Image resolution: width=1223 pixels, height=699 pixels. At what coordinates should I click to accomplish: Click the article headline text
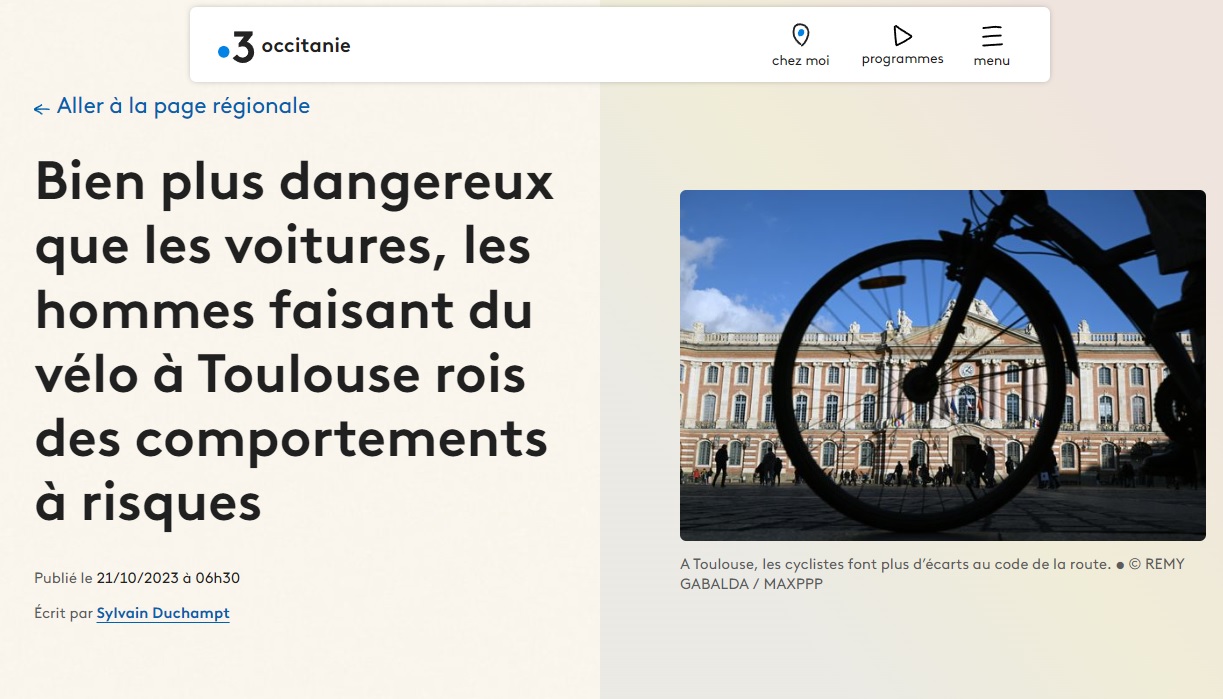[294, 343]
